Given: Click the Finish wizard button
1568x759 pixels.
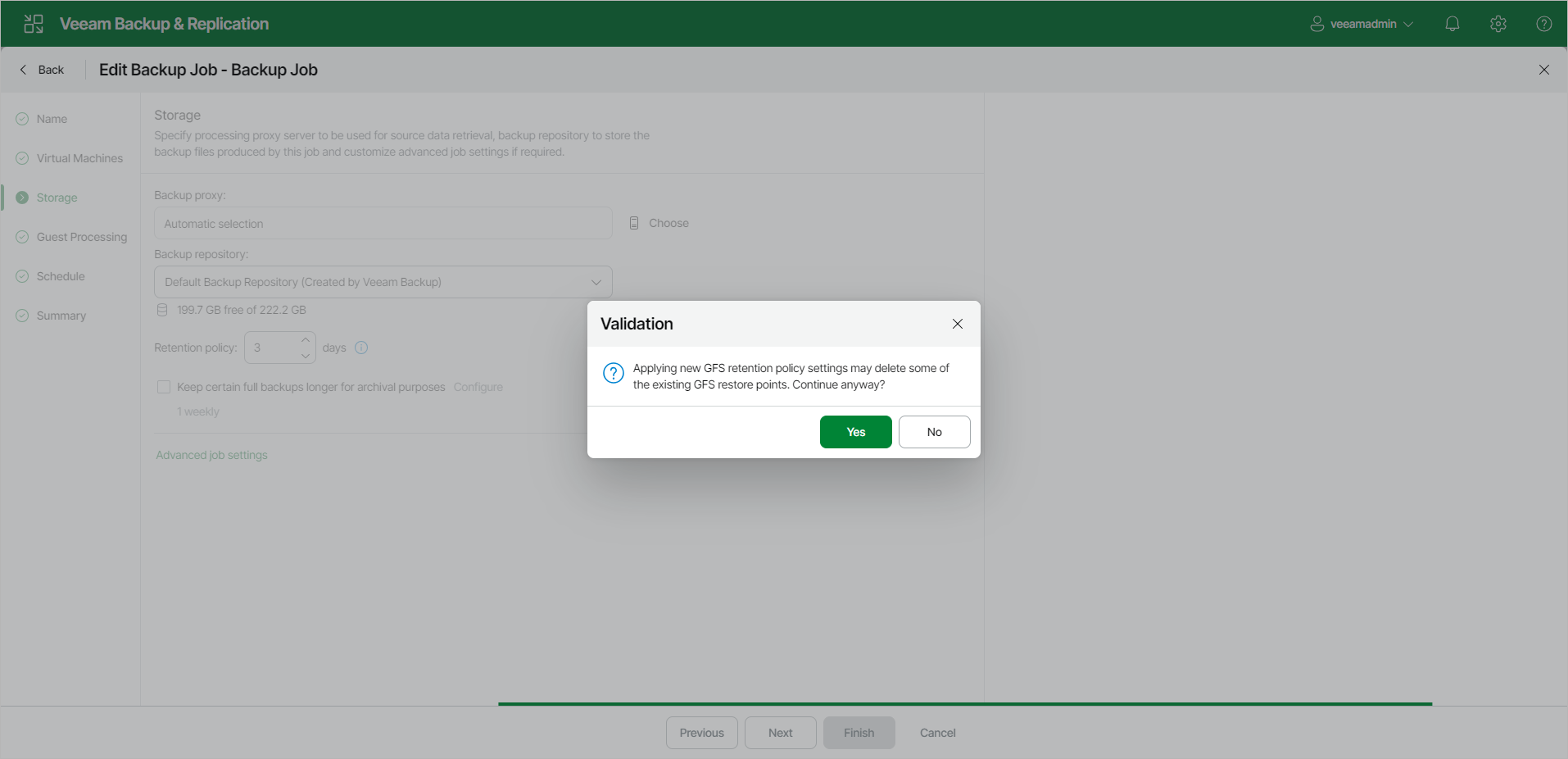Looking at the screenshot, I should coord(859,733).
